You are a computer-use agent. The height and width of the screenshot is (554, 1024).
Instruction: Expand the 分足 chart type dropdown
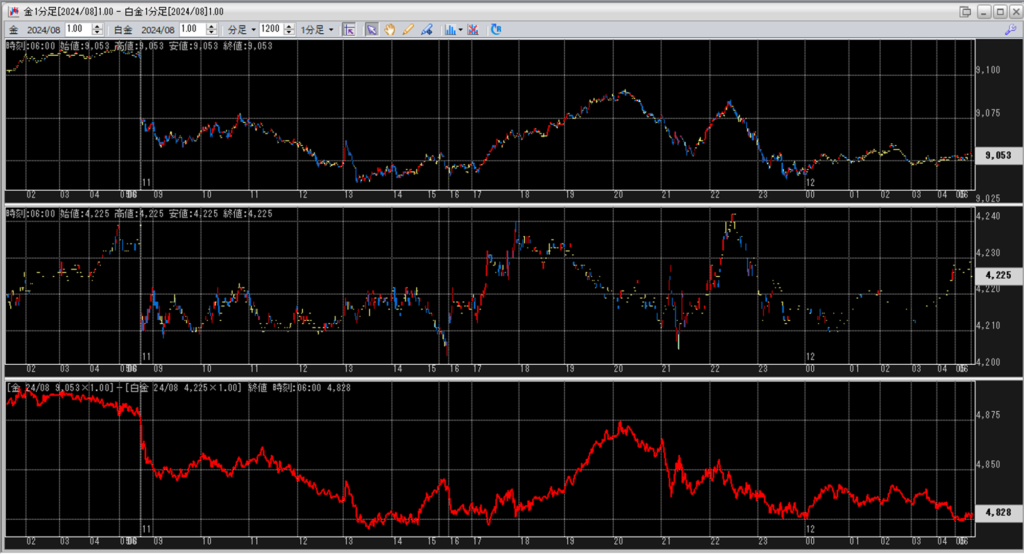pos(241,30)
